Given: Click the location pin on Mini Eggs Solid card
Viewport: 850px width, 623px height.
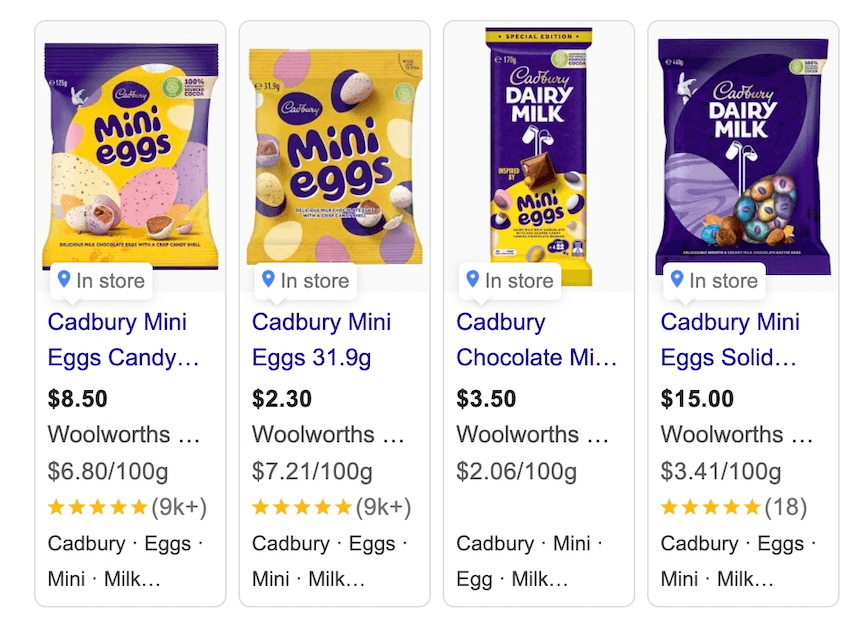Looking at the screenshot, I should tap(676, 281).
